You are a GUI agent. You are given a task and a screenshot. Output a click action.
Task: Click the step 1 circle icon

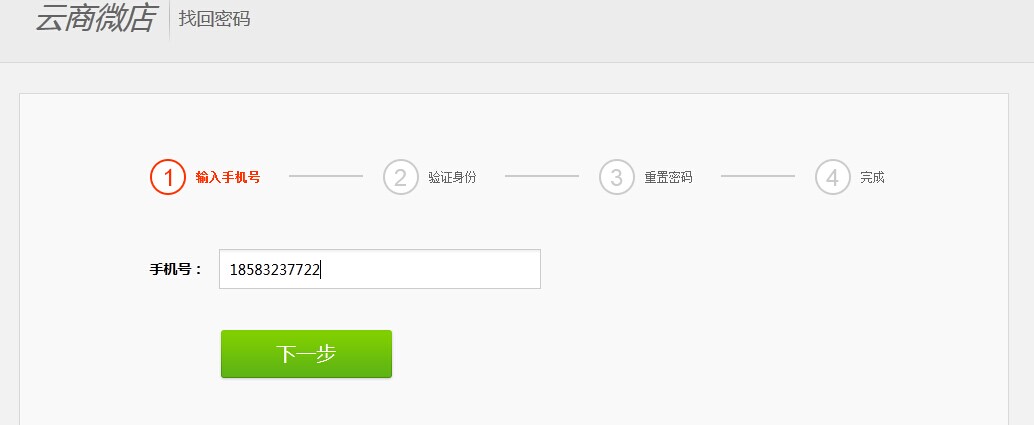click(x=167, y=177)
